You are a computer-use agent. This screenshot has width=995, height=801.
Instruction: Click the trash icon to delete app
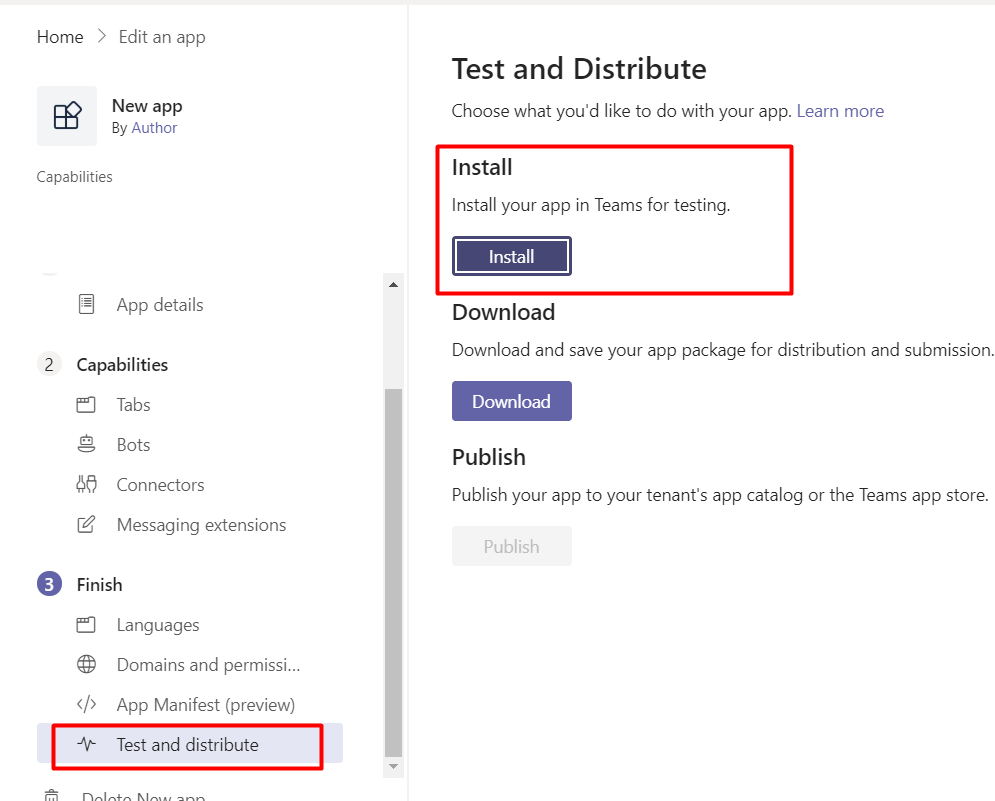pyautogui.click(x=52, y=795)
